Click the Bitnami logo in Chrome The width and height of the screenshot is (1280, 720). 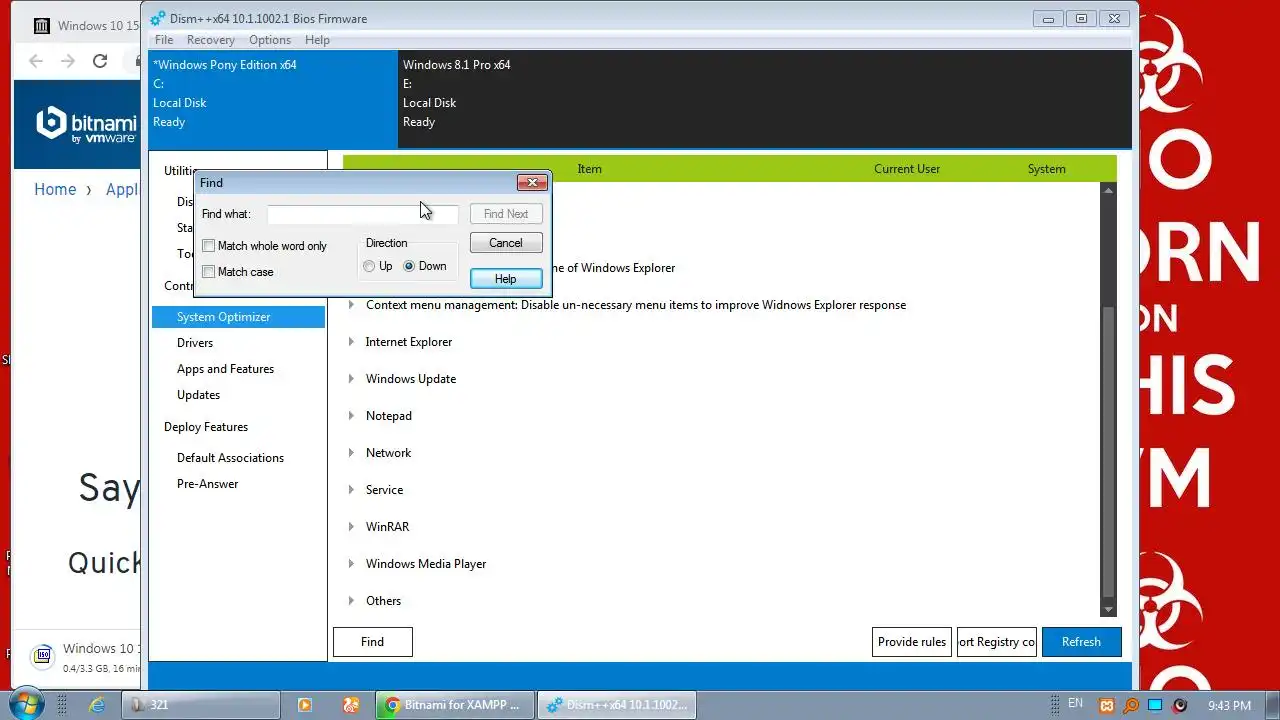pyautogui.click(x=86, y=125)
